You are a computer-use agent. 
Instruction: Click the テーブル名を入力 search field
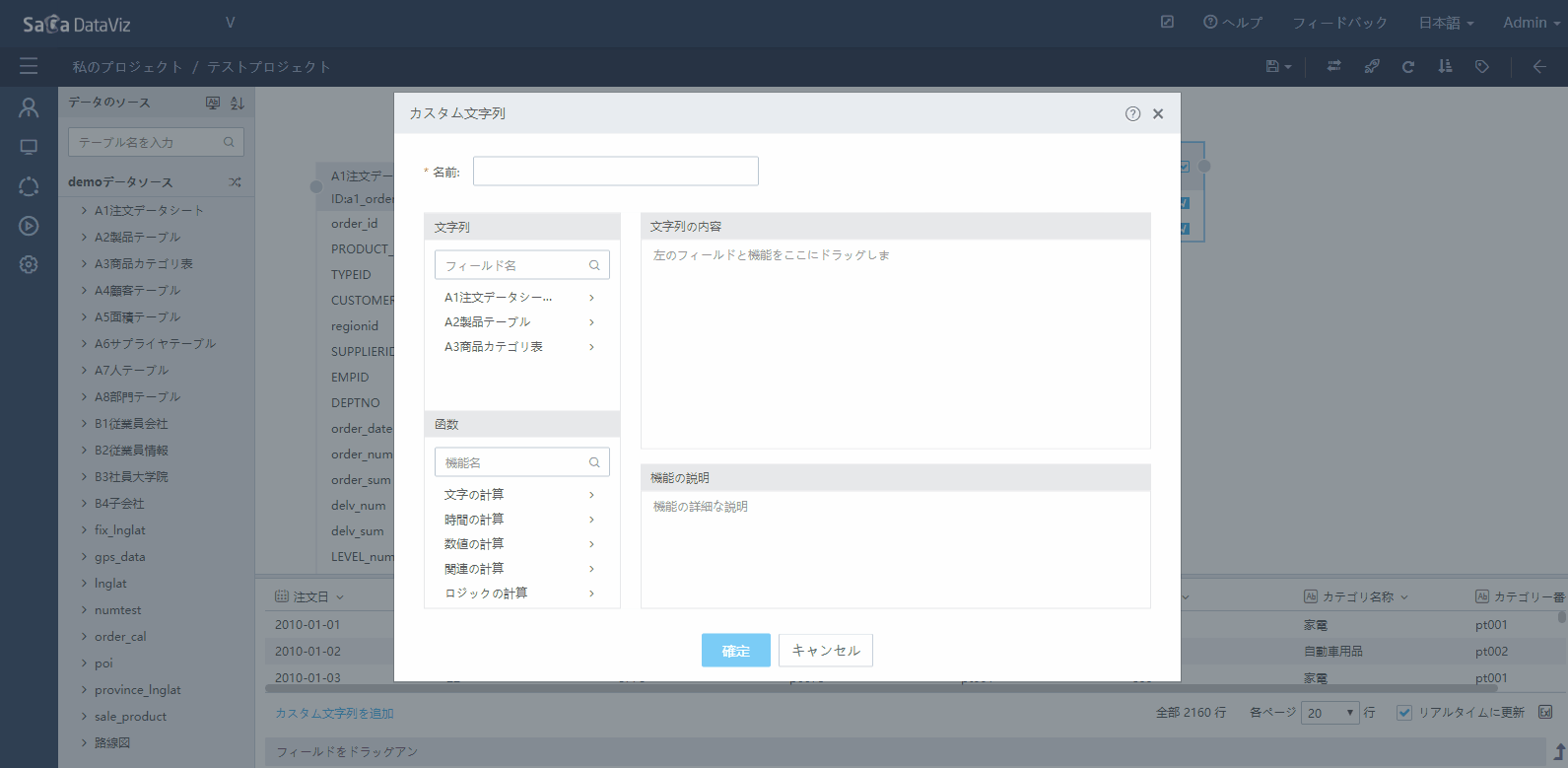tap(156, 142)
